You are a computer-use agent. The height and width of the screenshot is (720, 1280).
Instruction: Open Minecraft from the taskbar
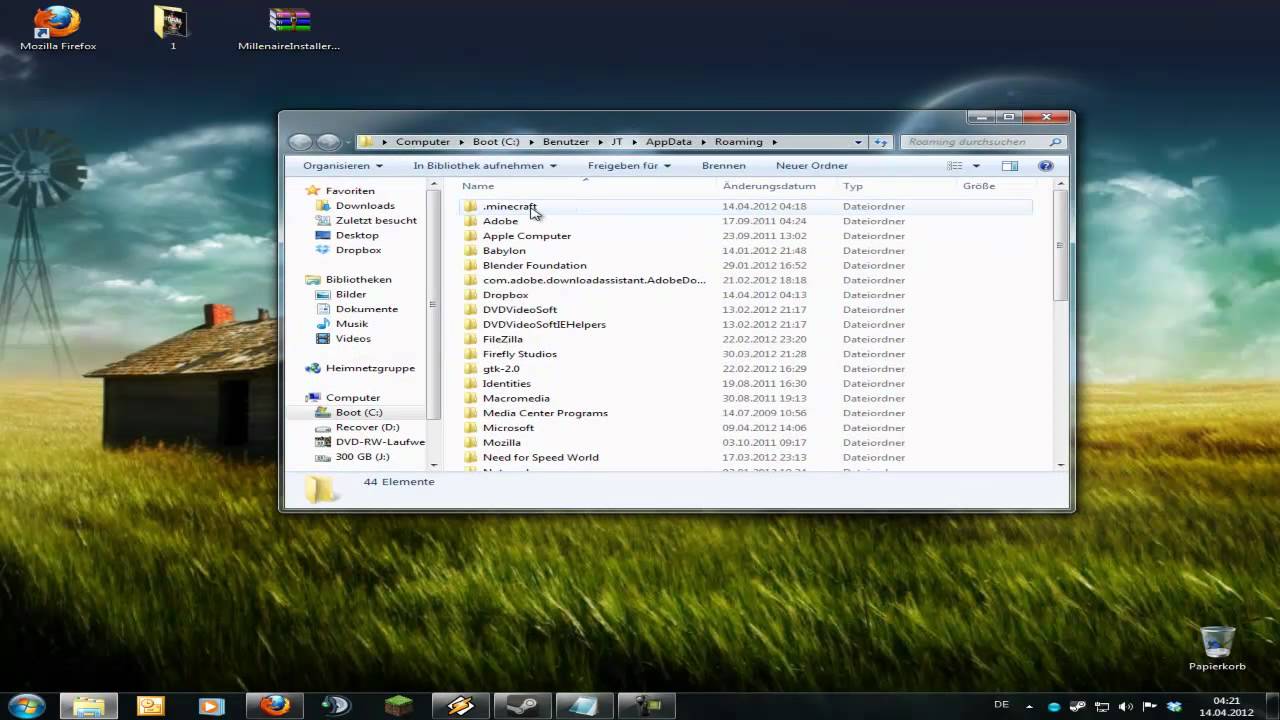pos(398,705)
